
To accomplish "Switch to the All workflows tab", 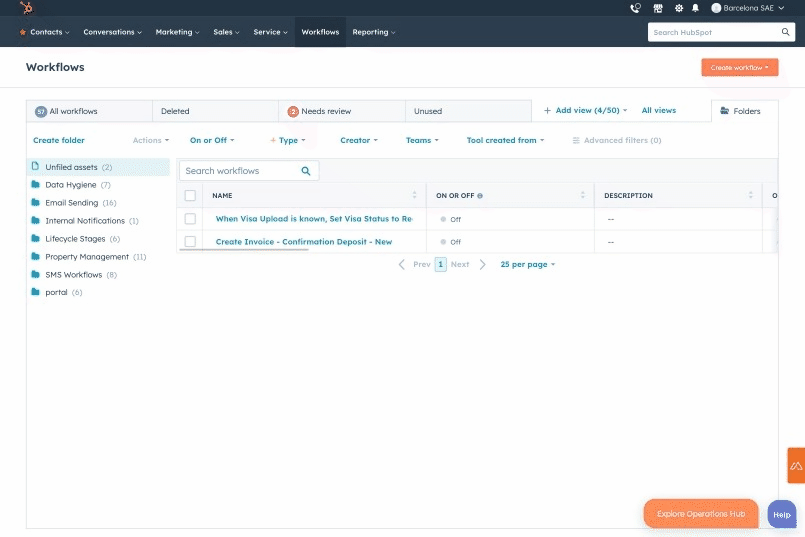I will pyautogui.click(x=89, y=111).
